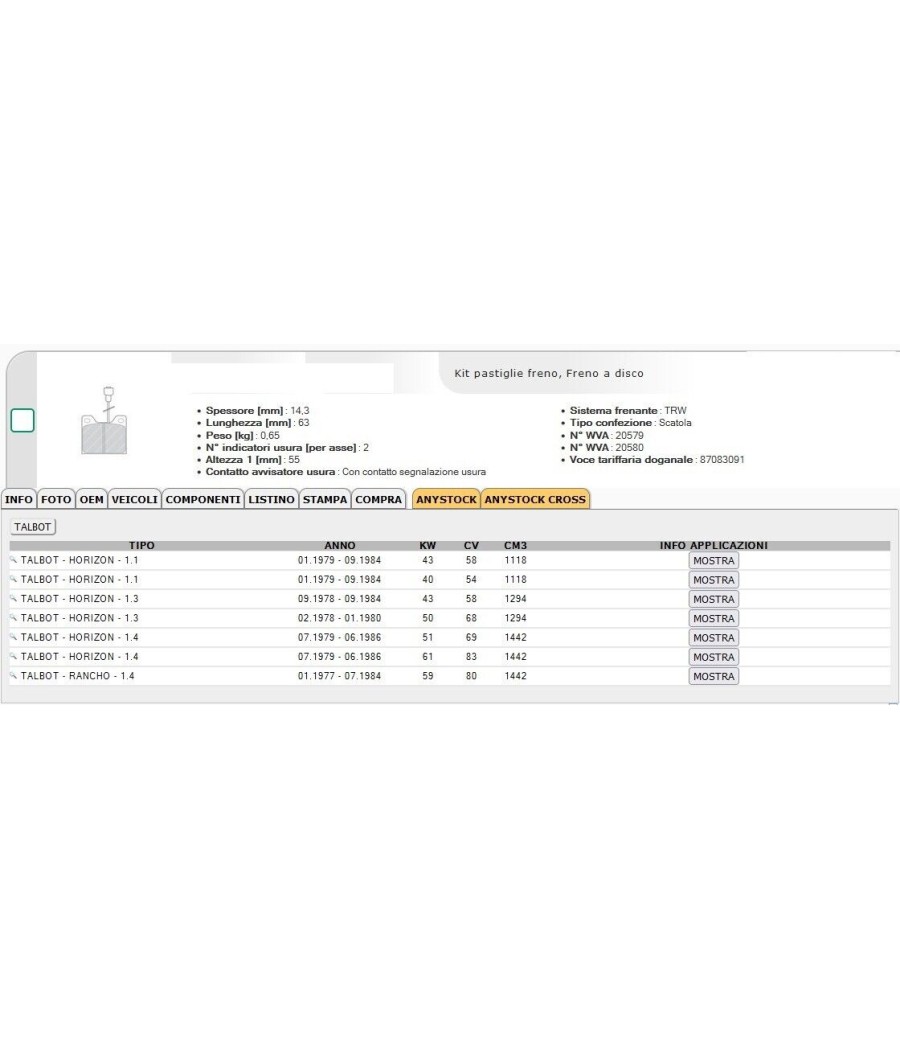
Task: Click magnifier icon of Horizon 1.3 68 CV row
Action: click(13, 618)
